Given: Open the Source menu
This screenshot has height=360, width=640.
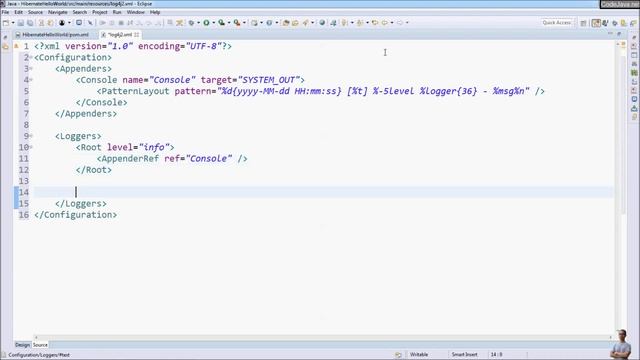Looking at the screenshot, I should coord(35,12).
